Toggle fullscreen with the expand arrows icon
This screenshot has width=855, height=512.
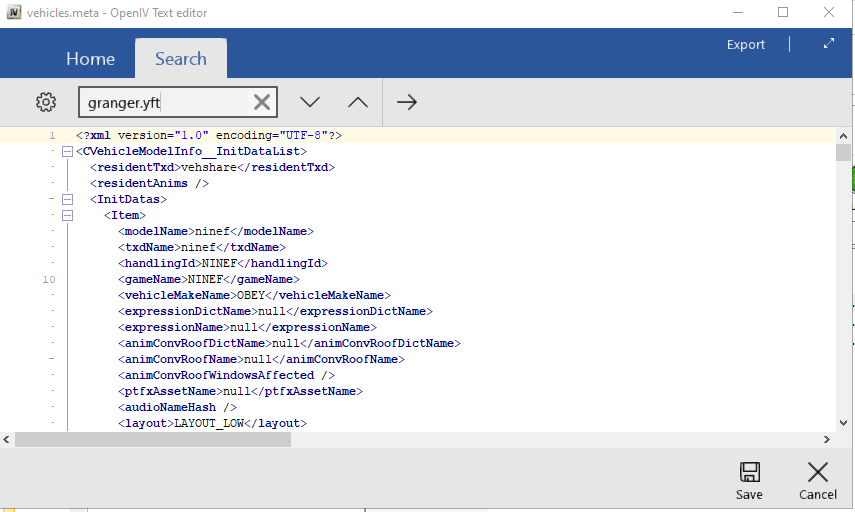coord(828,44)
